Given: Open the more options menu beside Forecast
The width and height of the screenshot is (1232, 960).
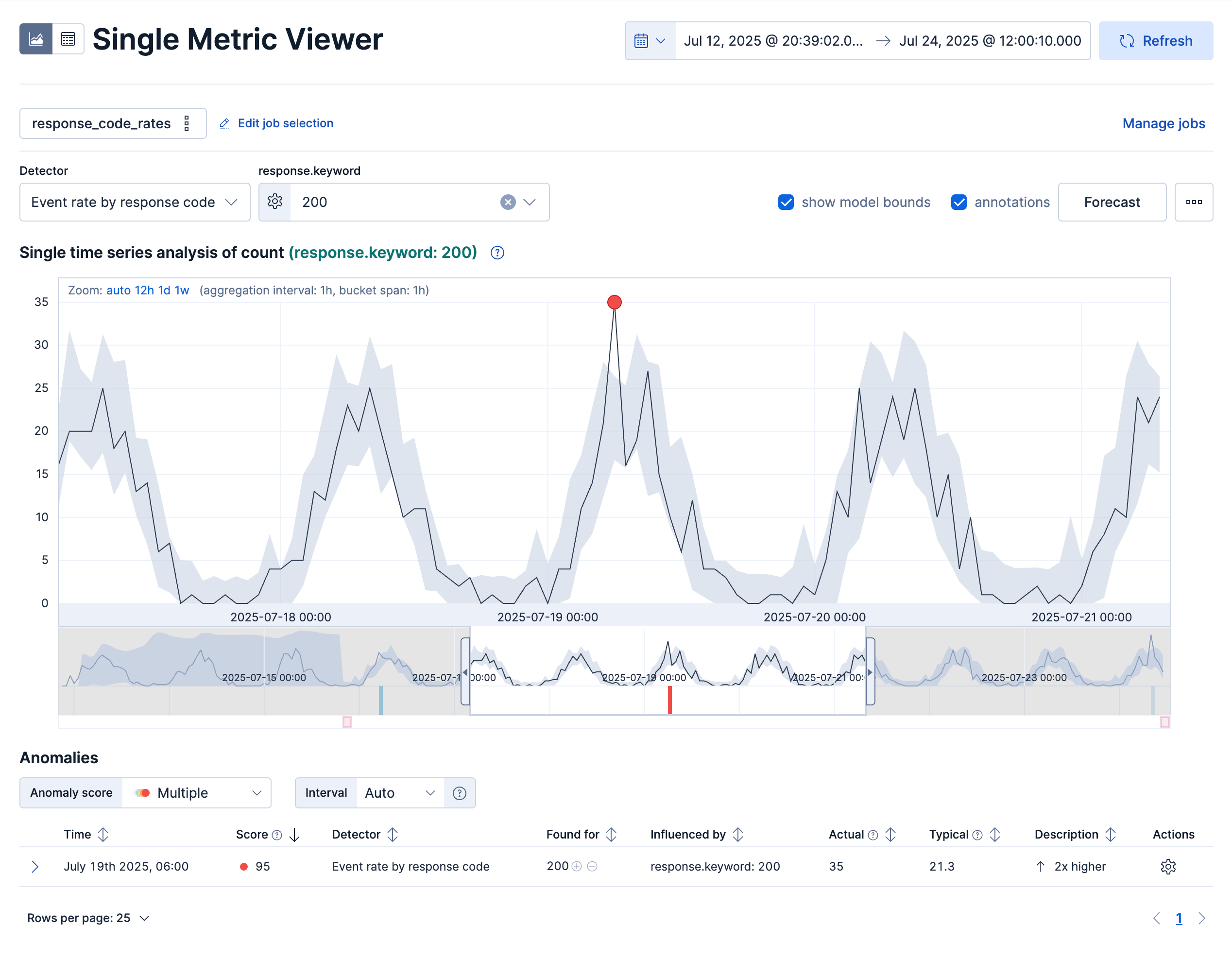Looking at the screenshot, I should (x=1194, y=202).
